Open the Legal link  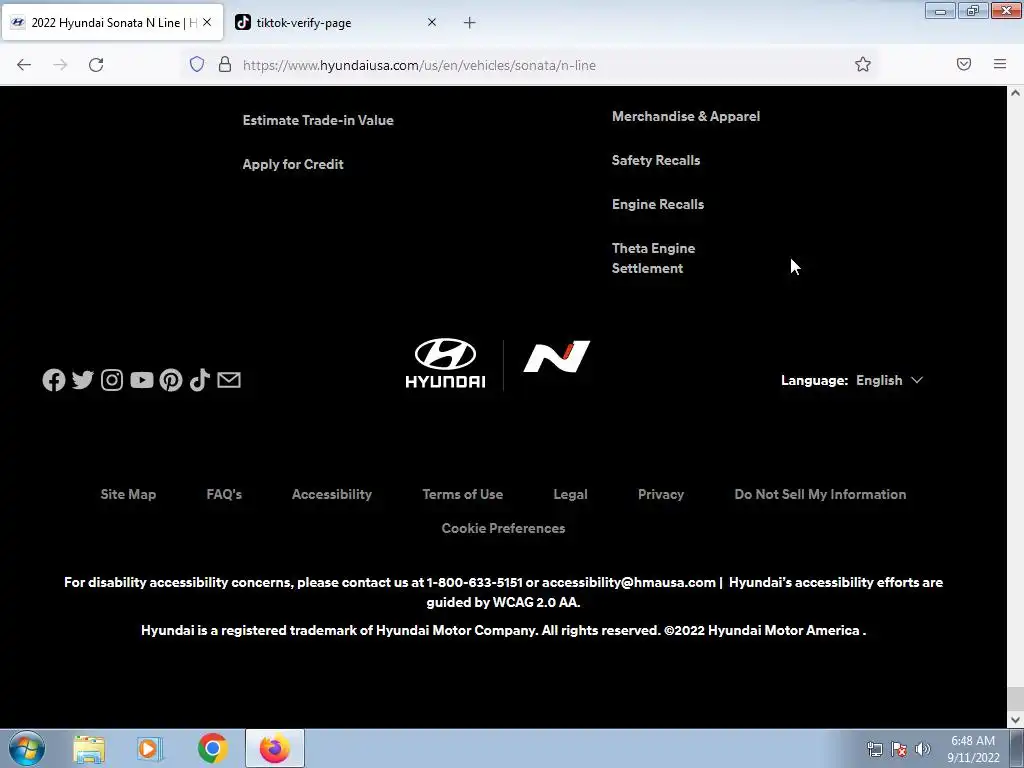point(570,494)
